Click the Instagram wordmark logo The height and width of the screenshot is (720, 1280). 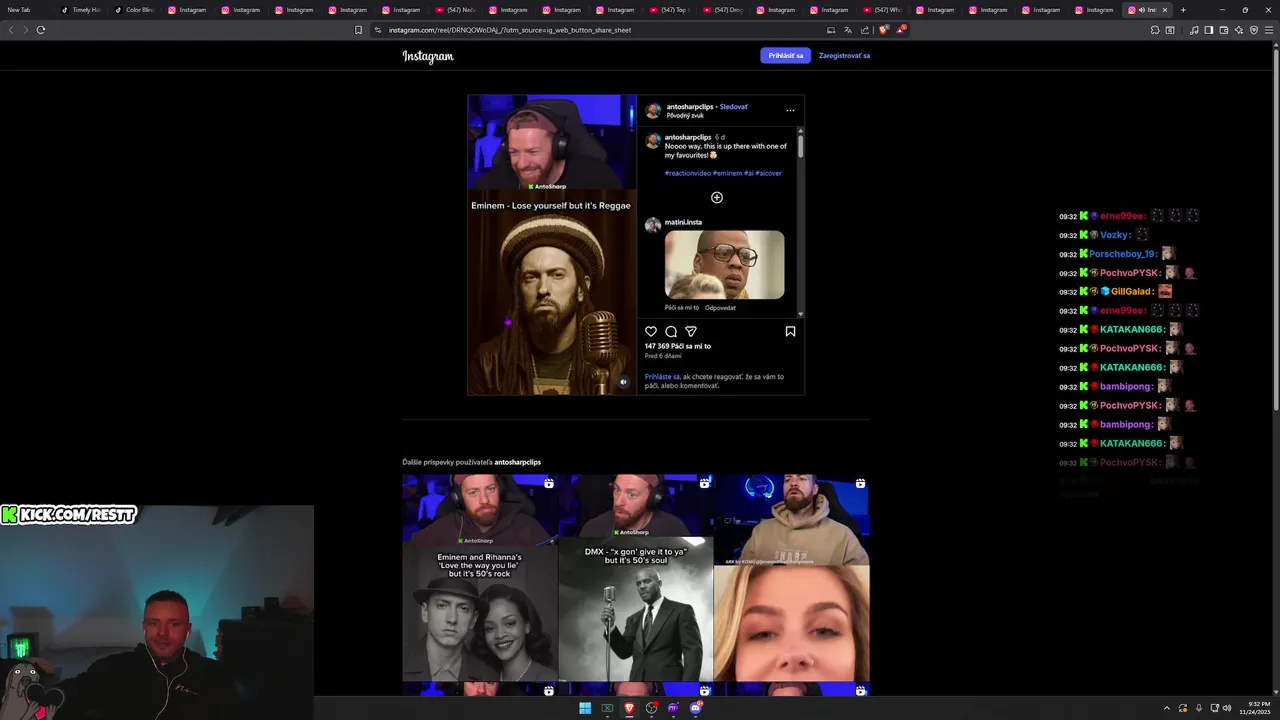(x=428, y=56)
